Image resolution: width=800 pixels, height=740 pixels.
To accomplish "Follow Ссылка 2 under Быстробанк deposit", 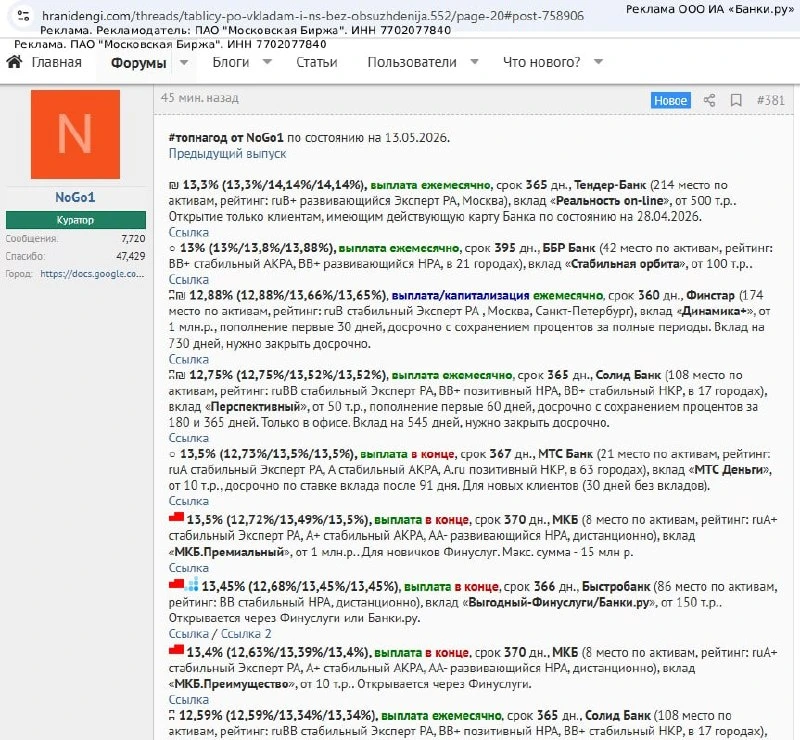I will point(246,633).
